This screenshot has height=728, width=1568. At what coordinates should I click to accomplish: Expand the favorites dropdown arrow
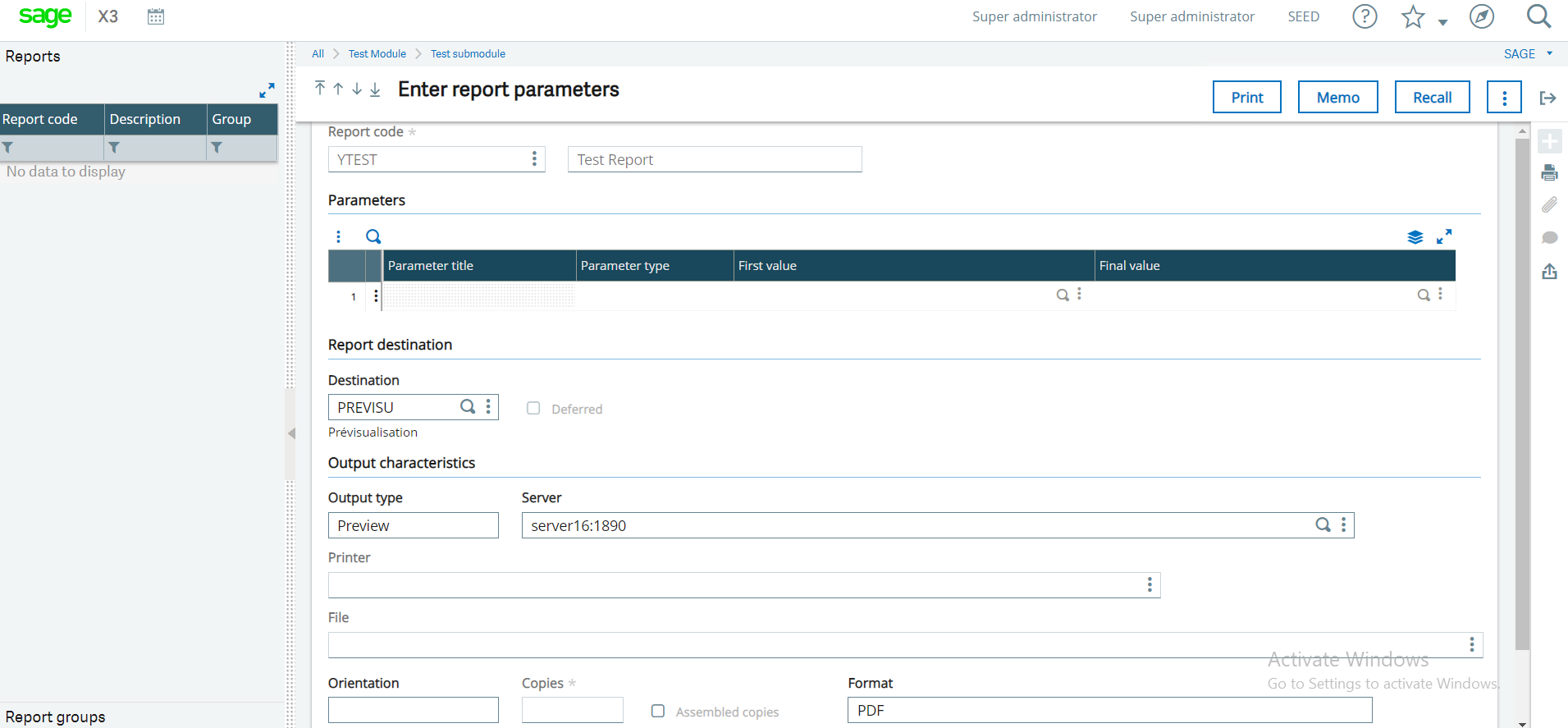tap(1442, 23)
